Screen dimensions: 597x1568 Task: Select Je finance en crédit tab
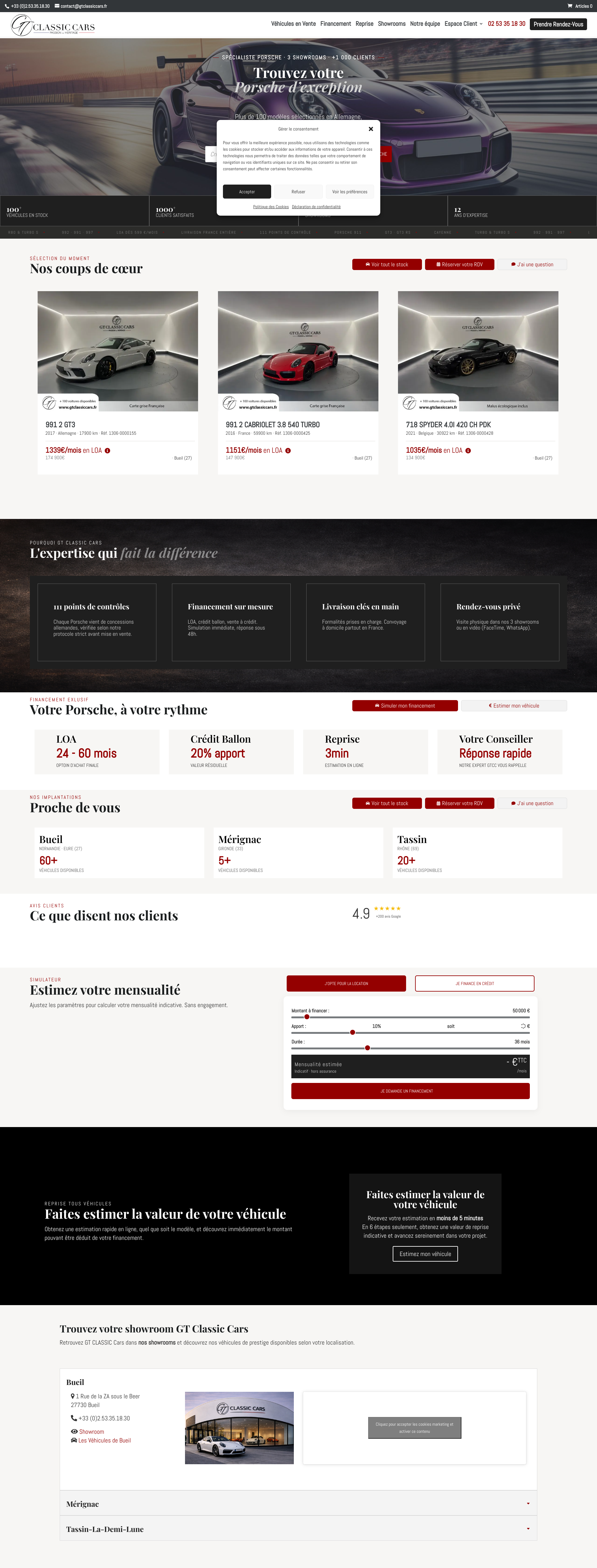474,983
